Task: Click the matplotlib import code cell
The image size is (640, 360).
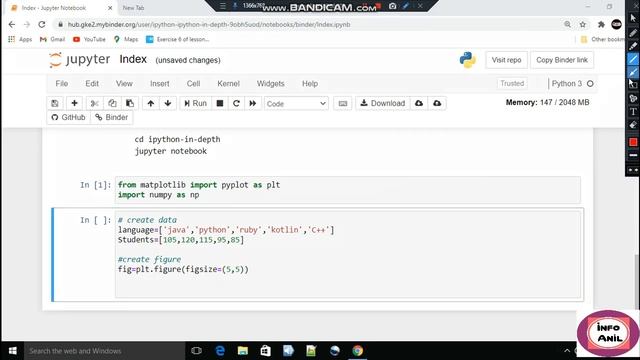Action: pos(347,190)
